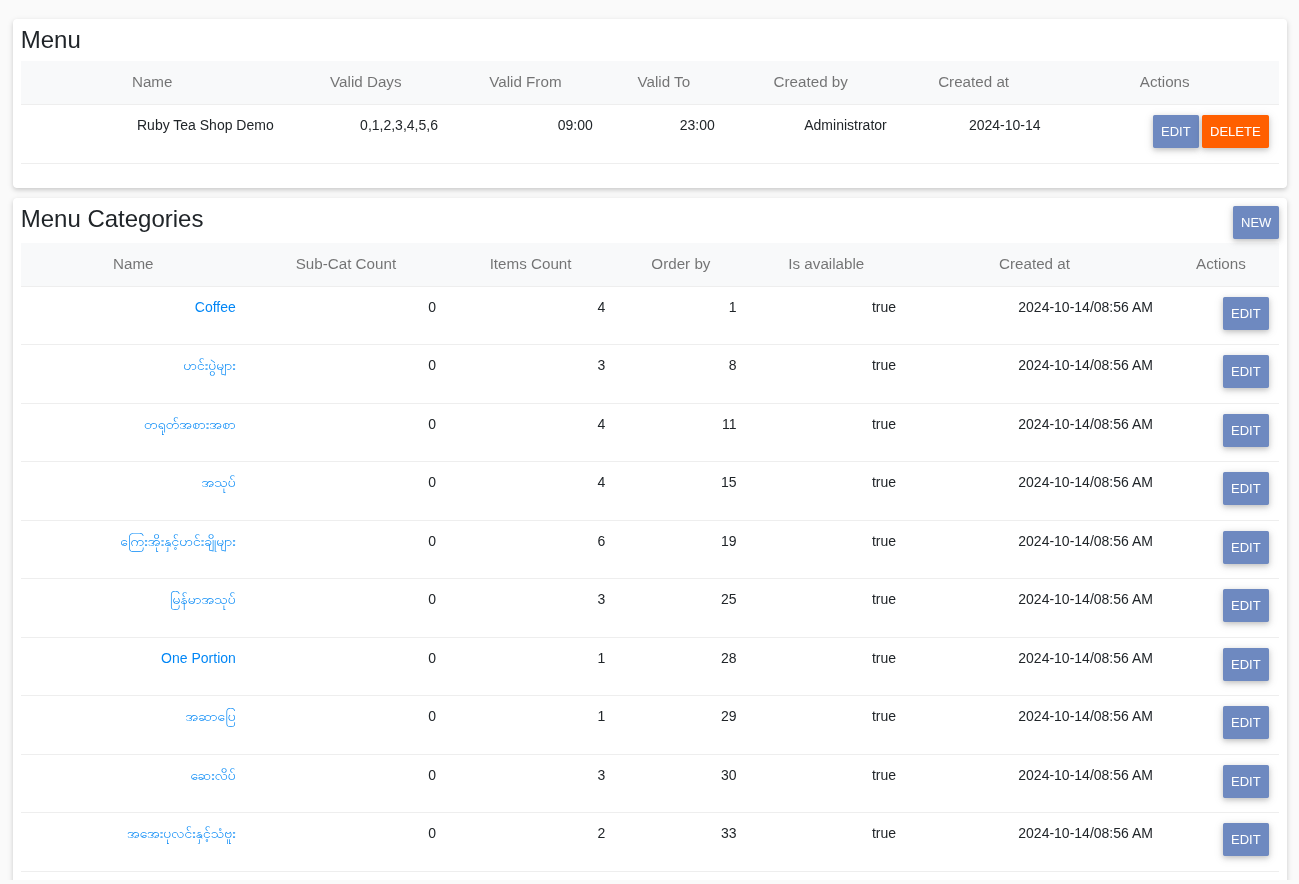Click the Name column header in Menu Categories
1299x884 pixels.
(133, 264)
